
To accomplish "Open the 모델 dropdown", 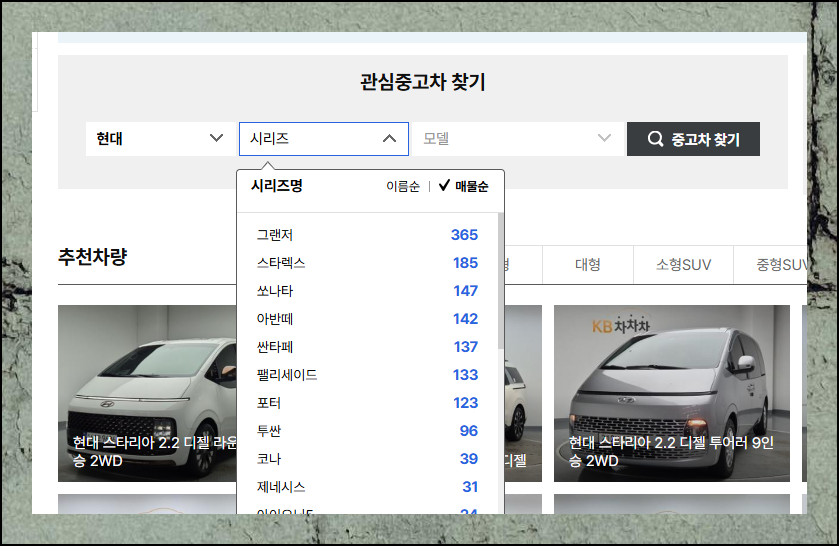I will 517,139.
